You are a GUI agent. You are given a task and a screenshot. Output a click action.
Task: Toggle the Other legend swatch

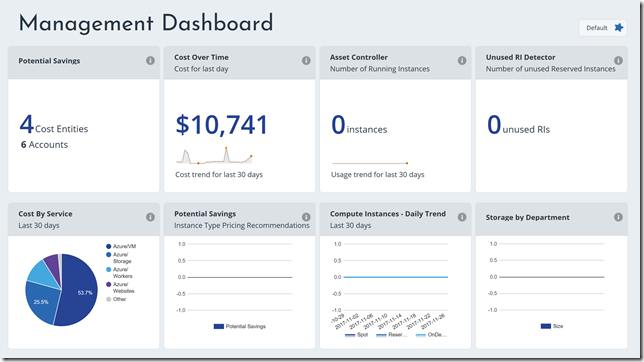point(108,299)
